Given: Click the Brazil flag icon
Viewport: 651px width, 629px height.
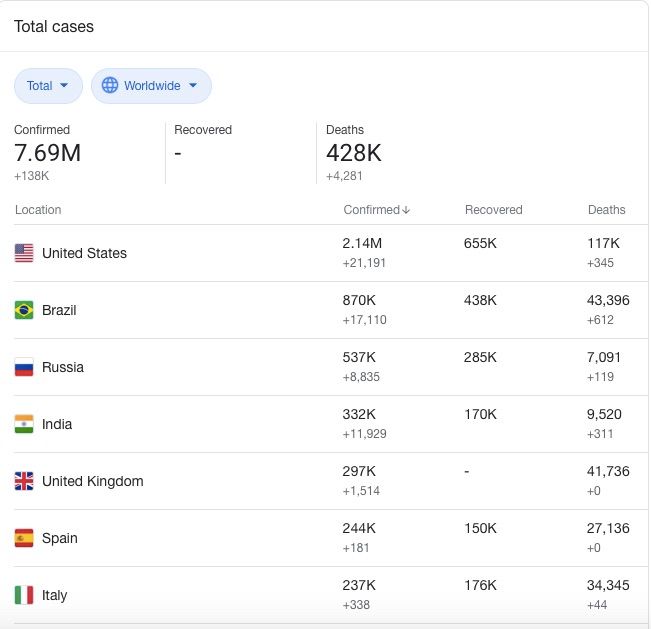Looking at the screenshot, I should pos(24,310).
